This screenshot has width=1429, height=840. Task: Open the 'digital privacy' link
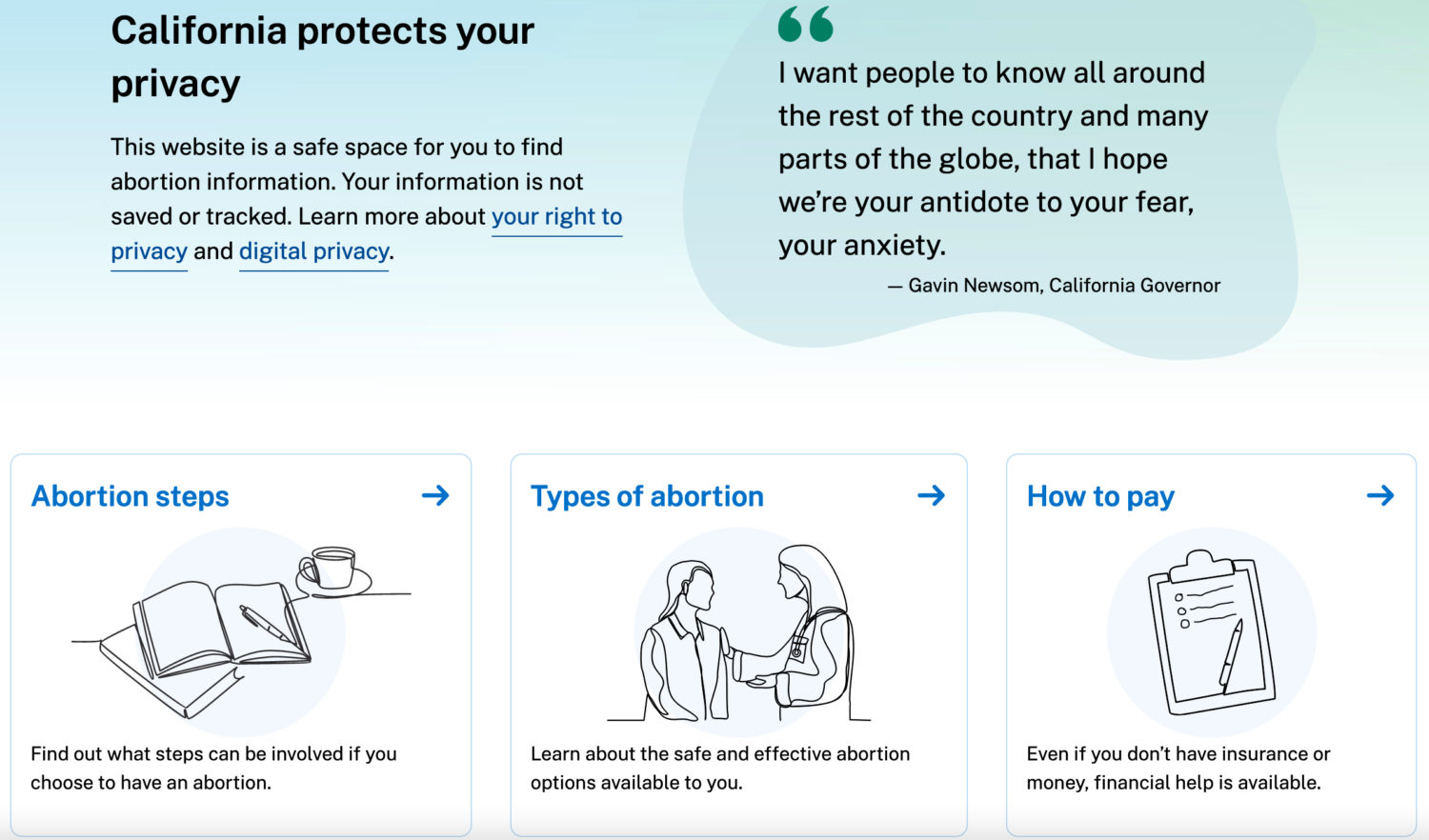pyautogui.click(x=313, y=251)
